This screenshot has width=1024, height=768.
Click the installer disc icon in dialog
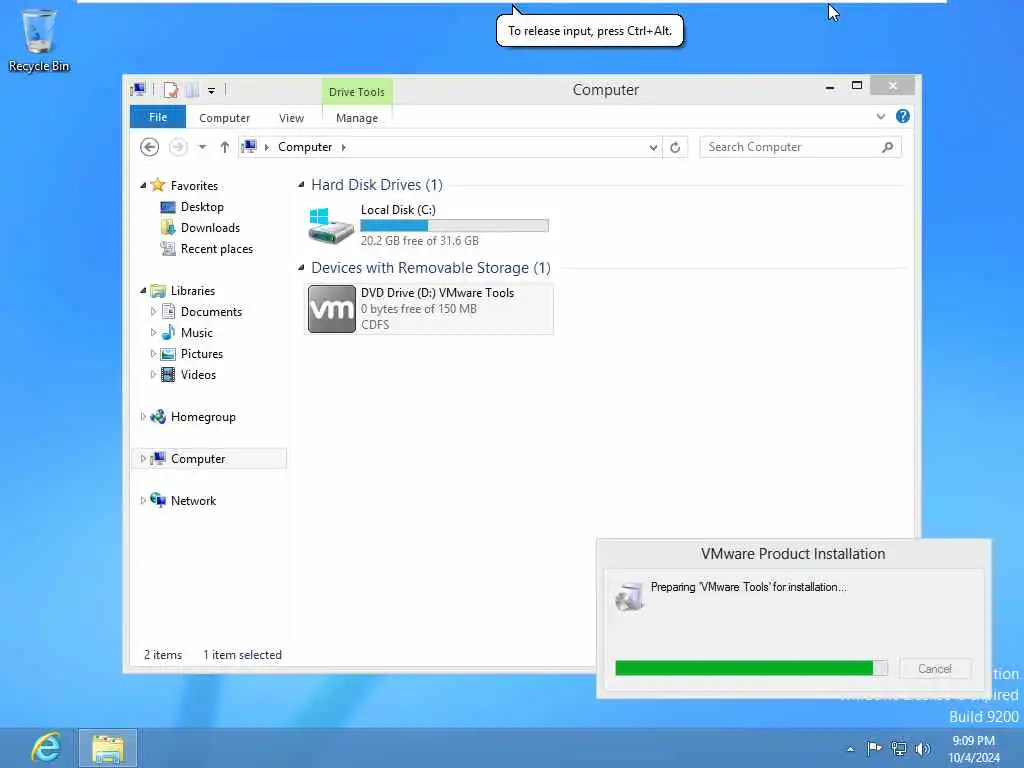coord(630,596)
